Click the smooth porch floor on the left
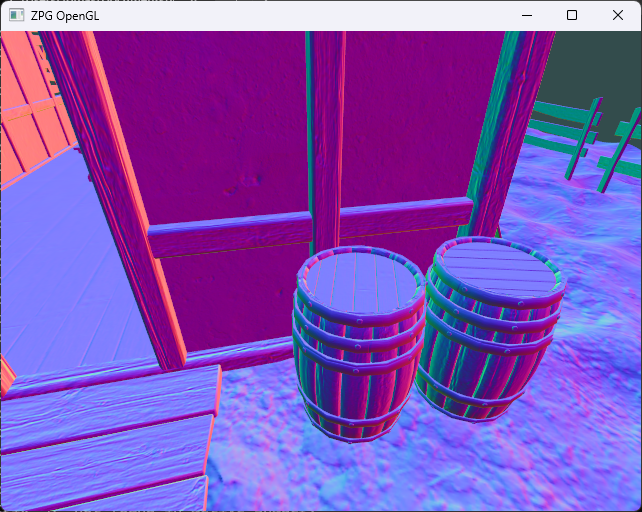 point(60,260)
